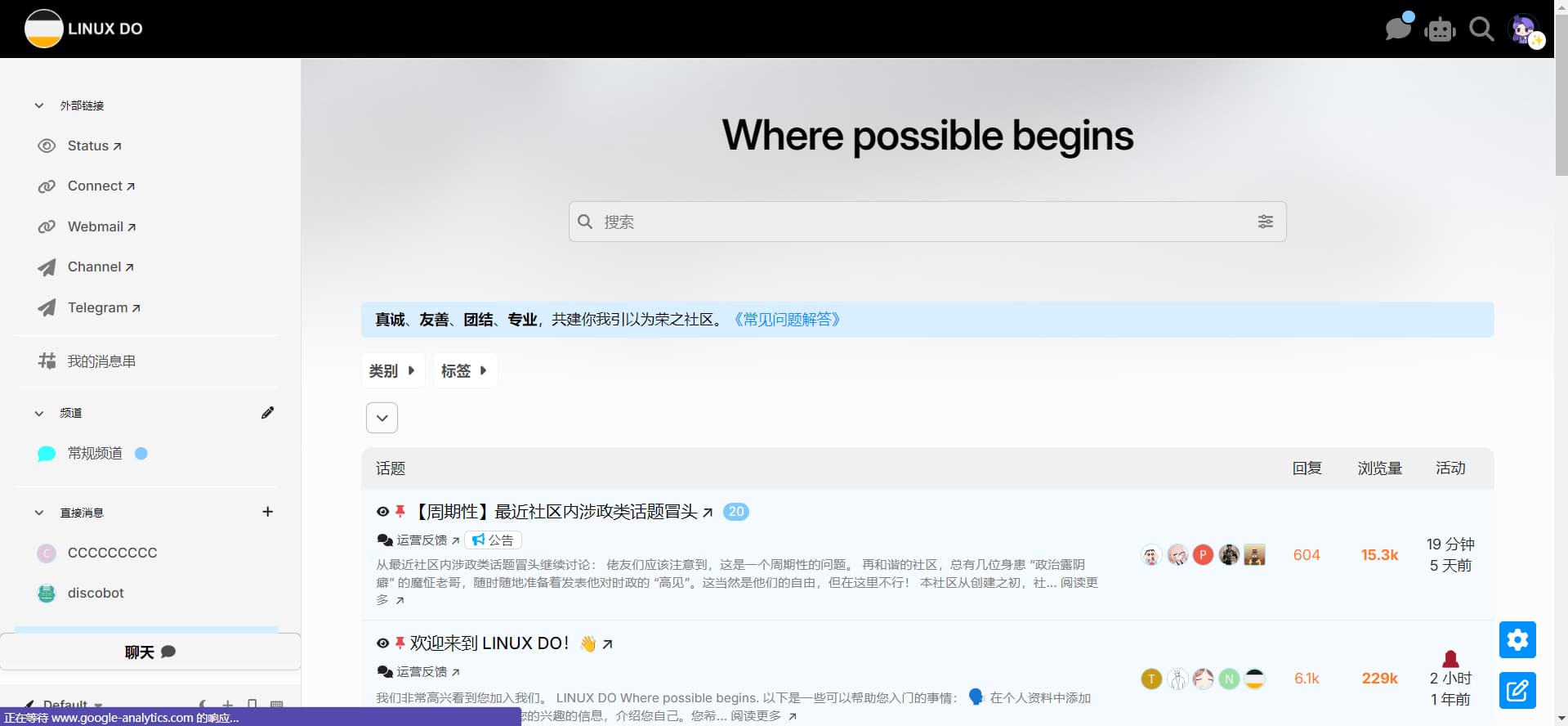1568x726 pixels.
Task: Sort topics by 浏览量 column
Action: 1379,468
